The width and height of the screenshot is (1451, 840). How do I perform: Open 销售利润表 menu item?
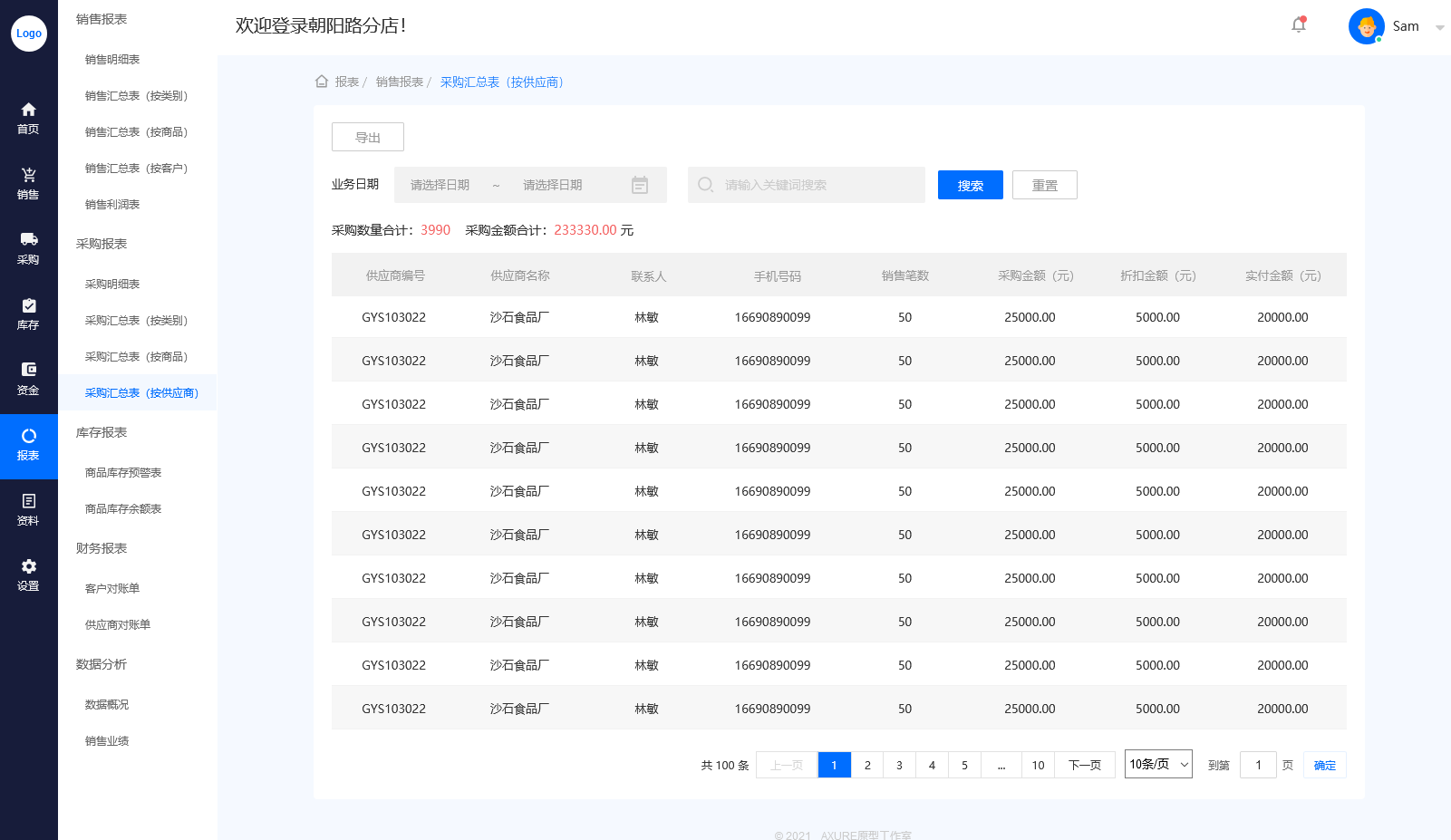(x=112, y=205)
